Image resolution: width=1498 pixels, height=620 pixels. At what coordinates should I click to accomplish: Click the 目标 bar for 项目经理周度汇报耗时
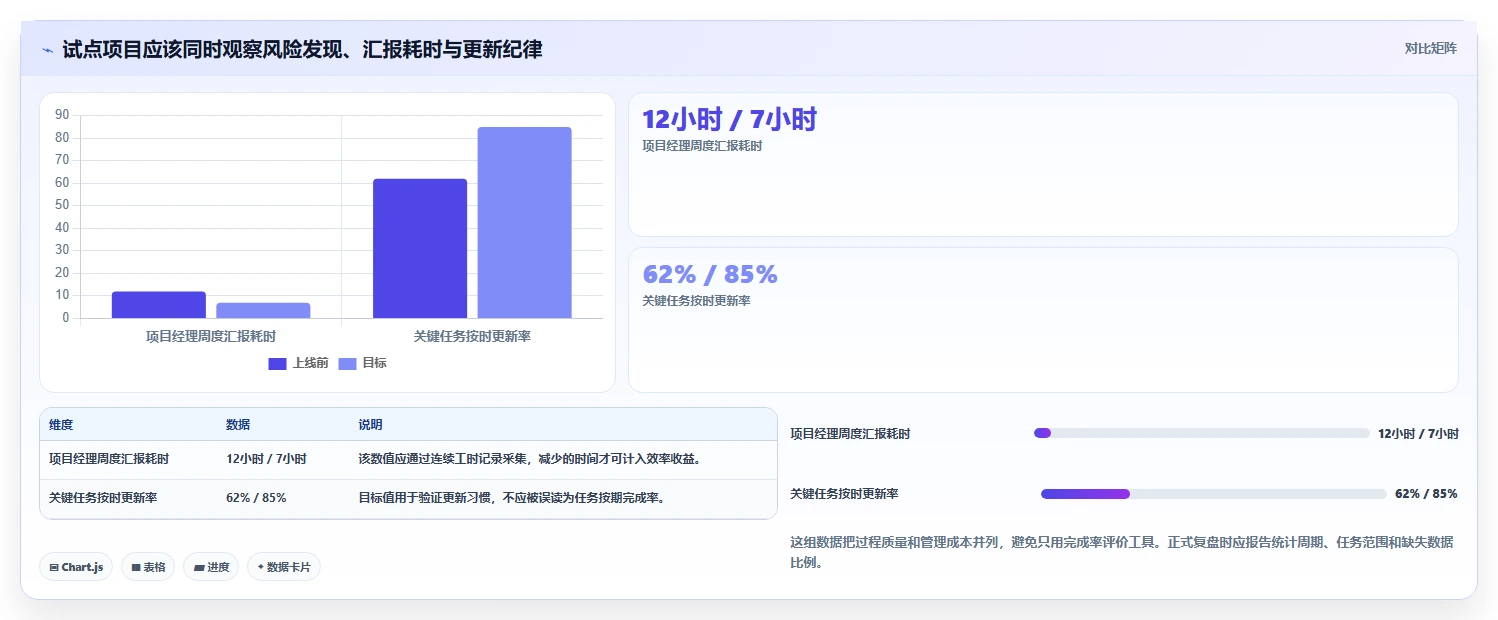click(x=263, y=310)
